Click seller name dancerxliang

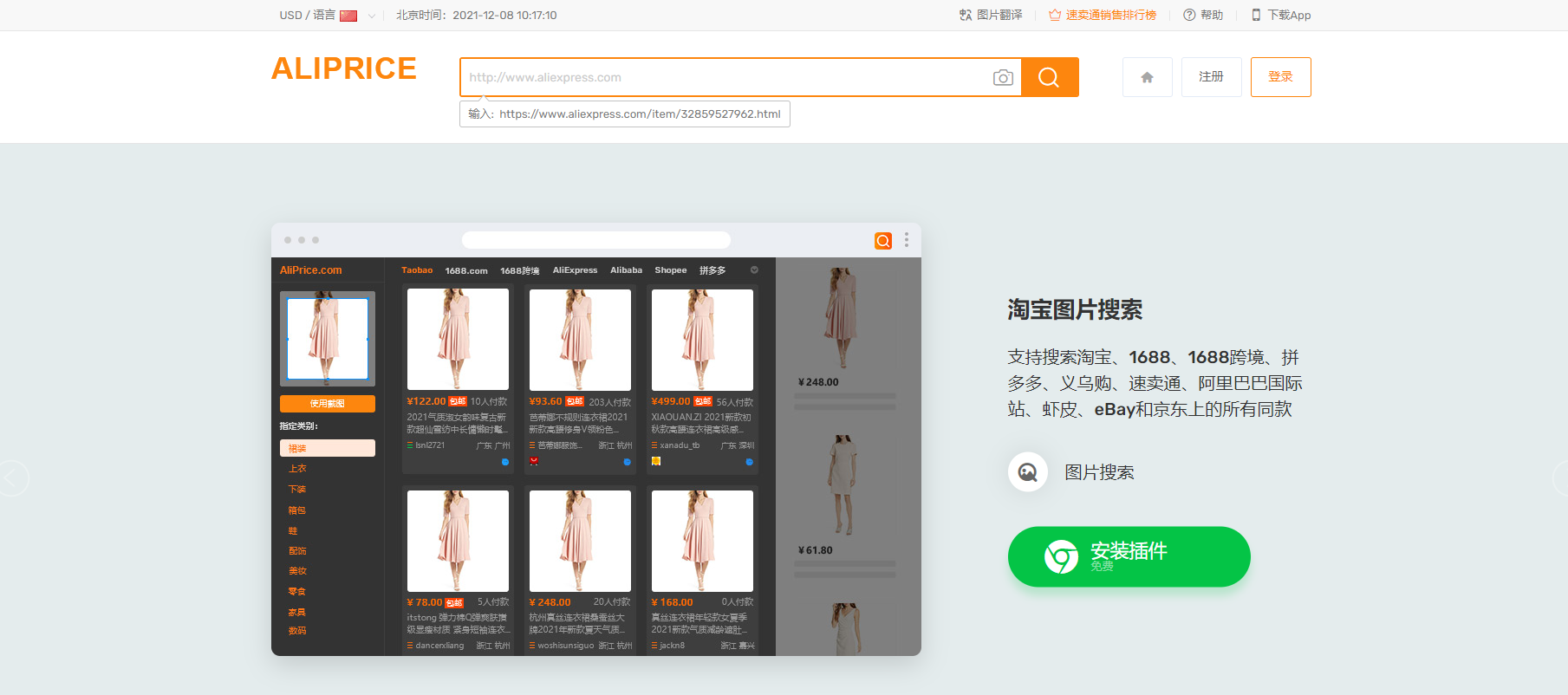pos(439,646)
